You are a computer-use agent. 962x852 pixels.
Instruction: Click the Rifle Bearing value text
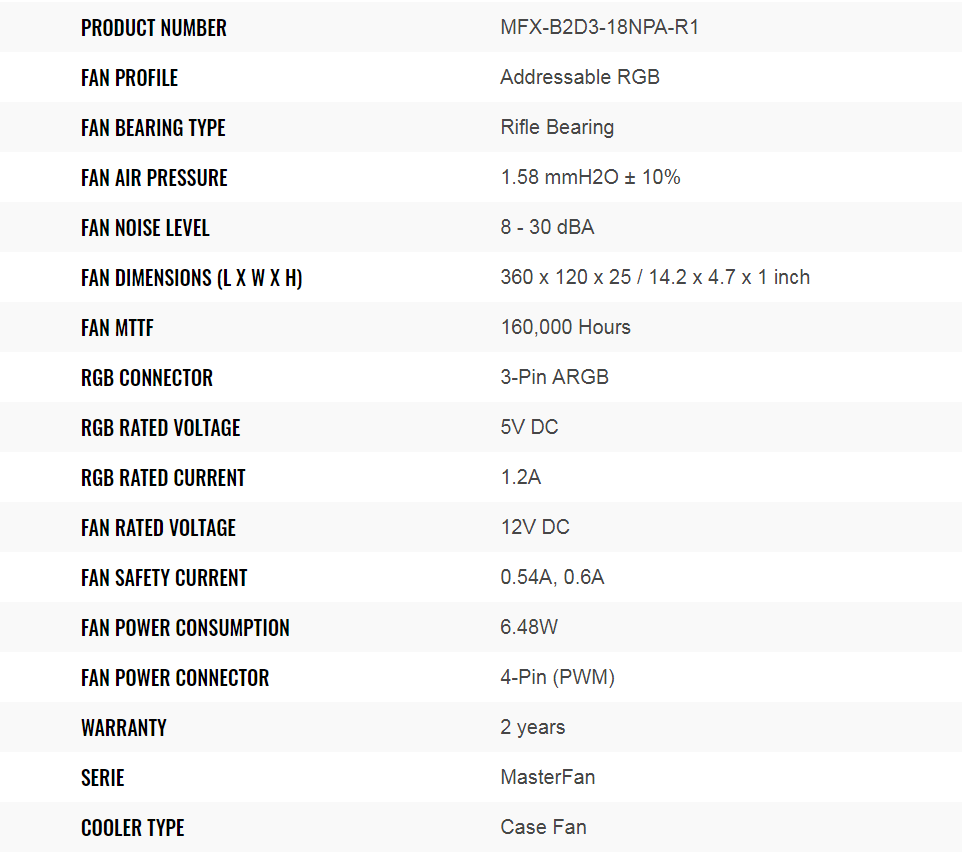point(557,128)
